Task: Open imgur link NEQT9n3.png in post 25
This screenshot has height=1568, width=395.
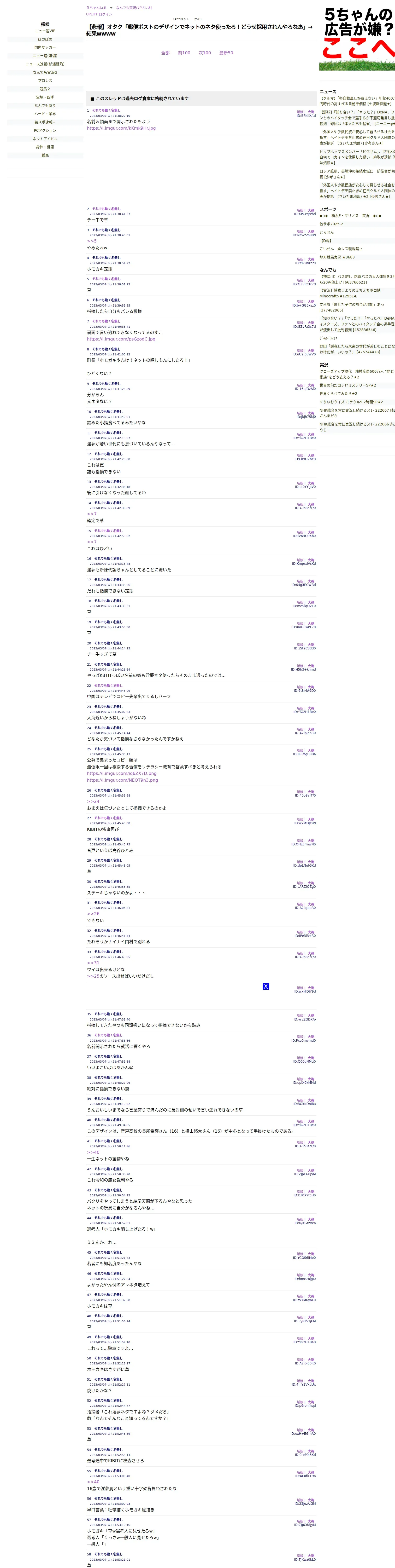Action: point(122,780)
